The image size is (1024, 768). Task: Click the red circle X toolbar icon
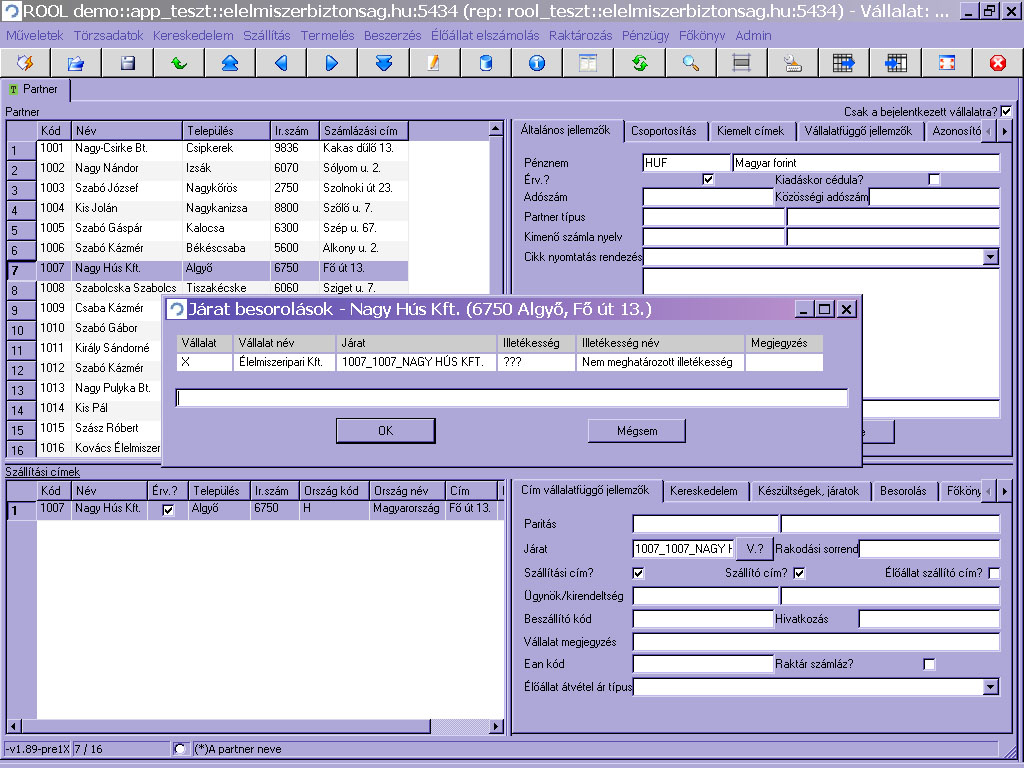tap(997, 63)
